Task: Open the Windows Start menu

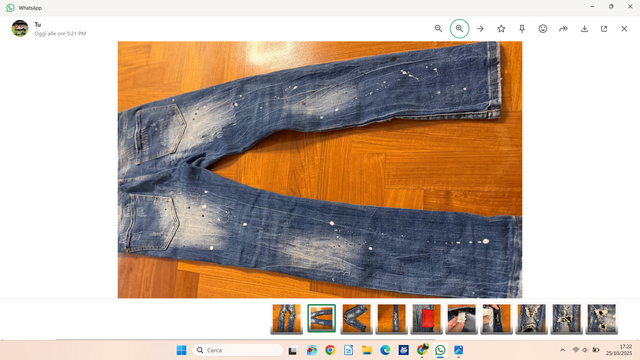Action: pyautogui.click(x=181, y=350)
